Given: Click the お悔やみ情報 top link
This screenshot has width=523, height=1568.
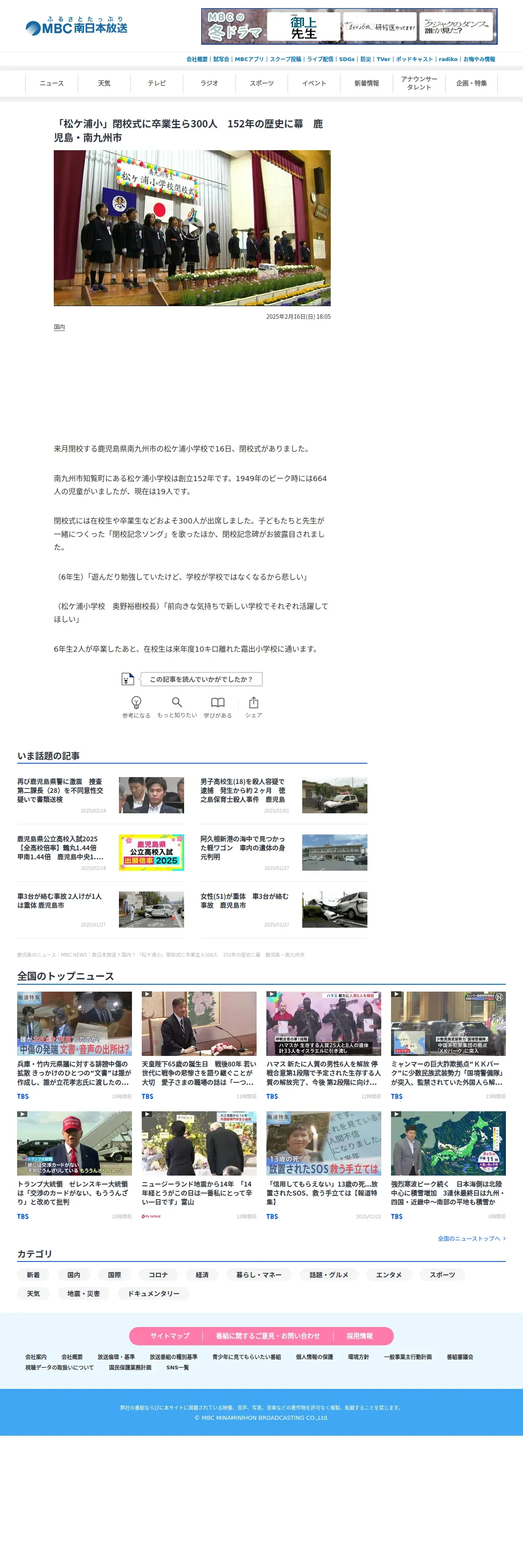Looking at the screenshot, I should [x=479, y=59].
